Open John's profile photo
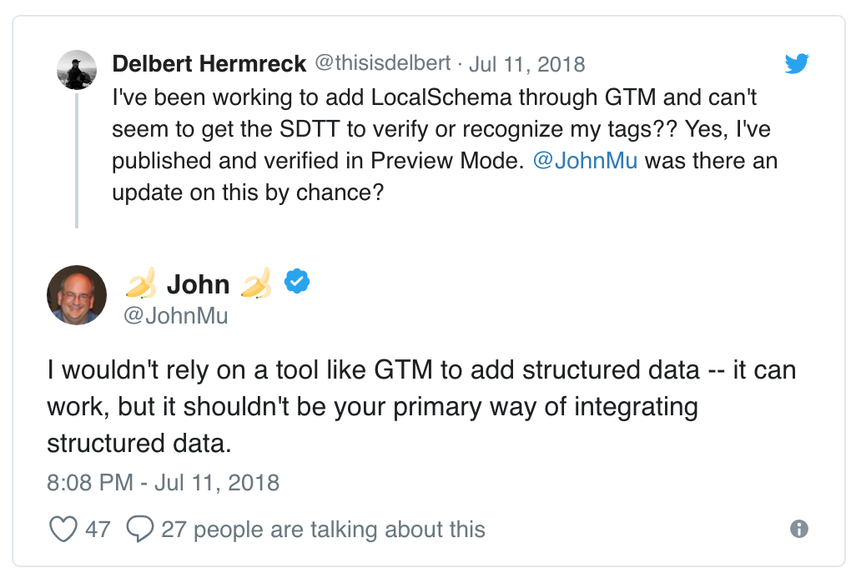Screen dimensions: 856x577 click(76, 295)
